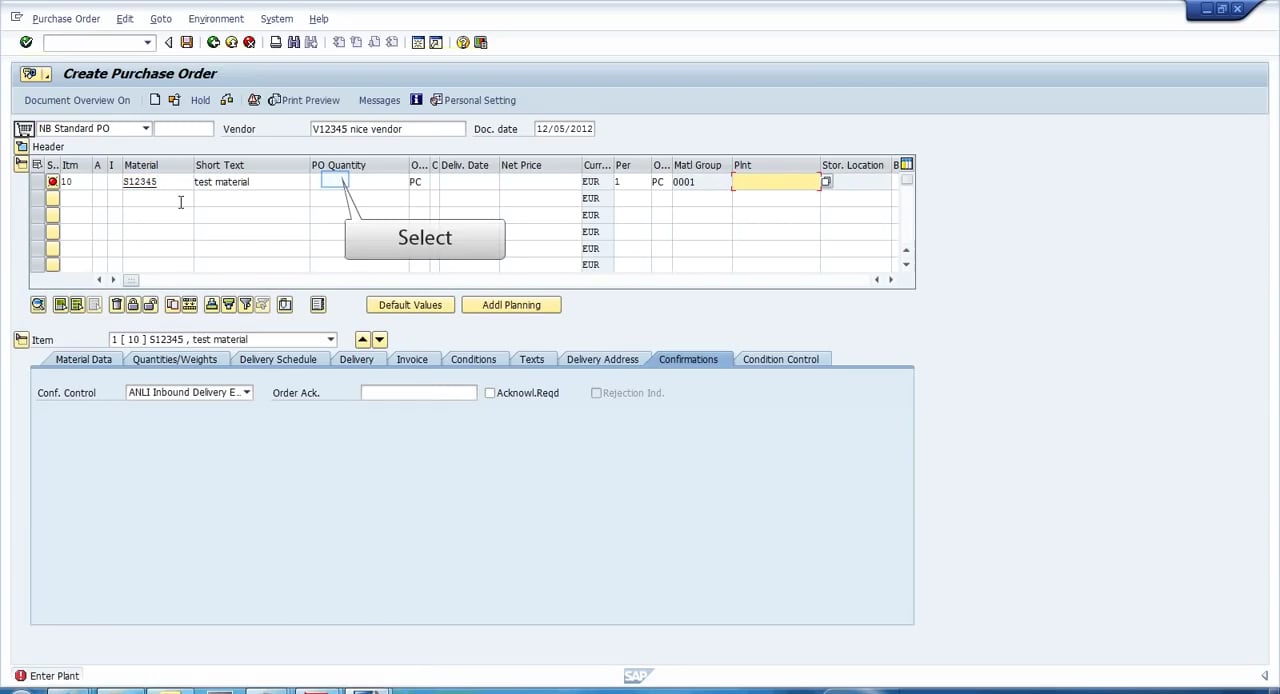
Task: Switch to the Condition Control tab
Action: click(x=780, y=359)
